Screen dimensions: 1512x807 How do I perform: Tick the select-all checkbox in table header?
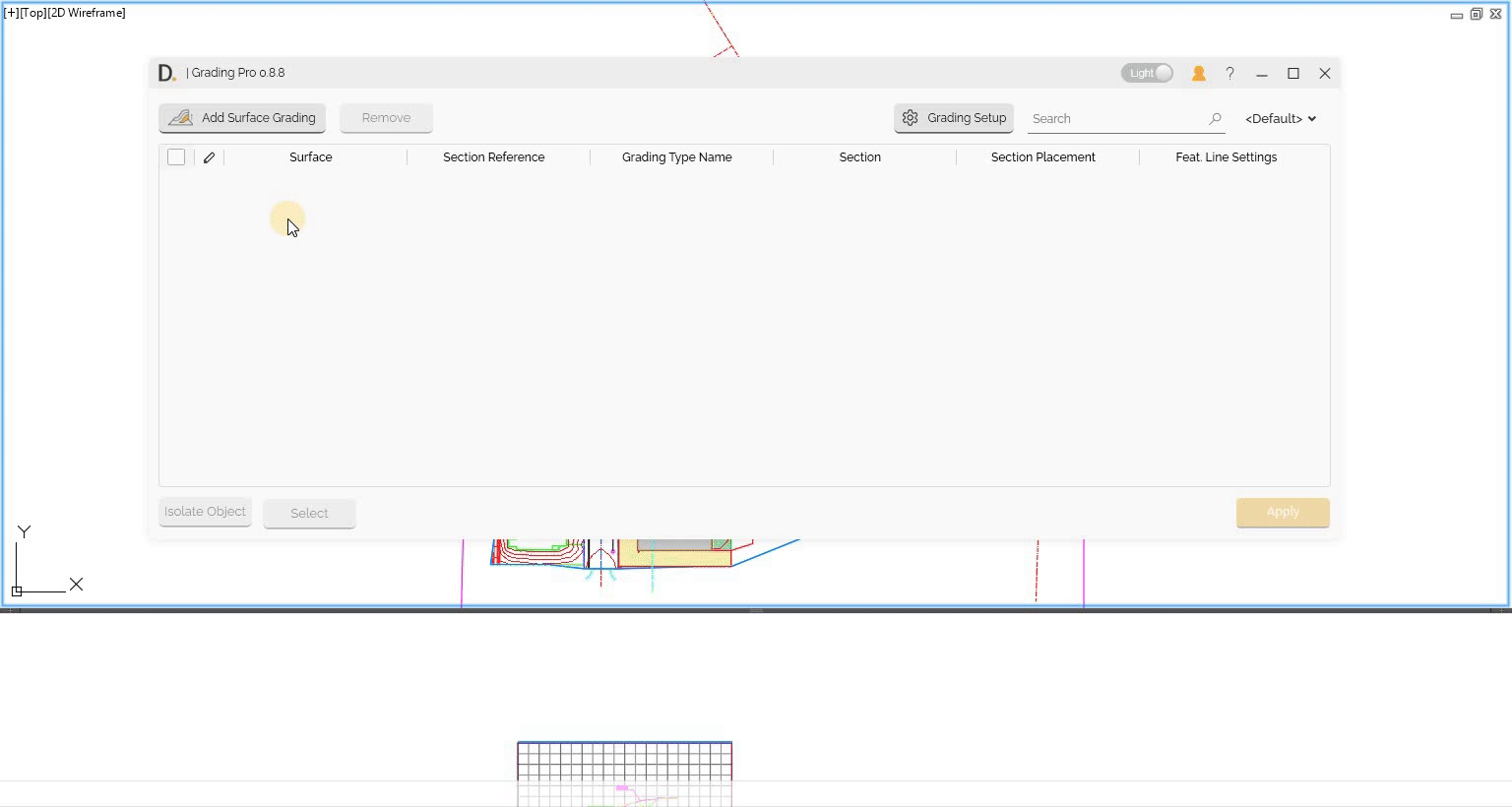176,157
